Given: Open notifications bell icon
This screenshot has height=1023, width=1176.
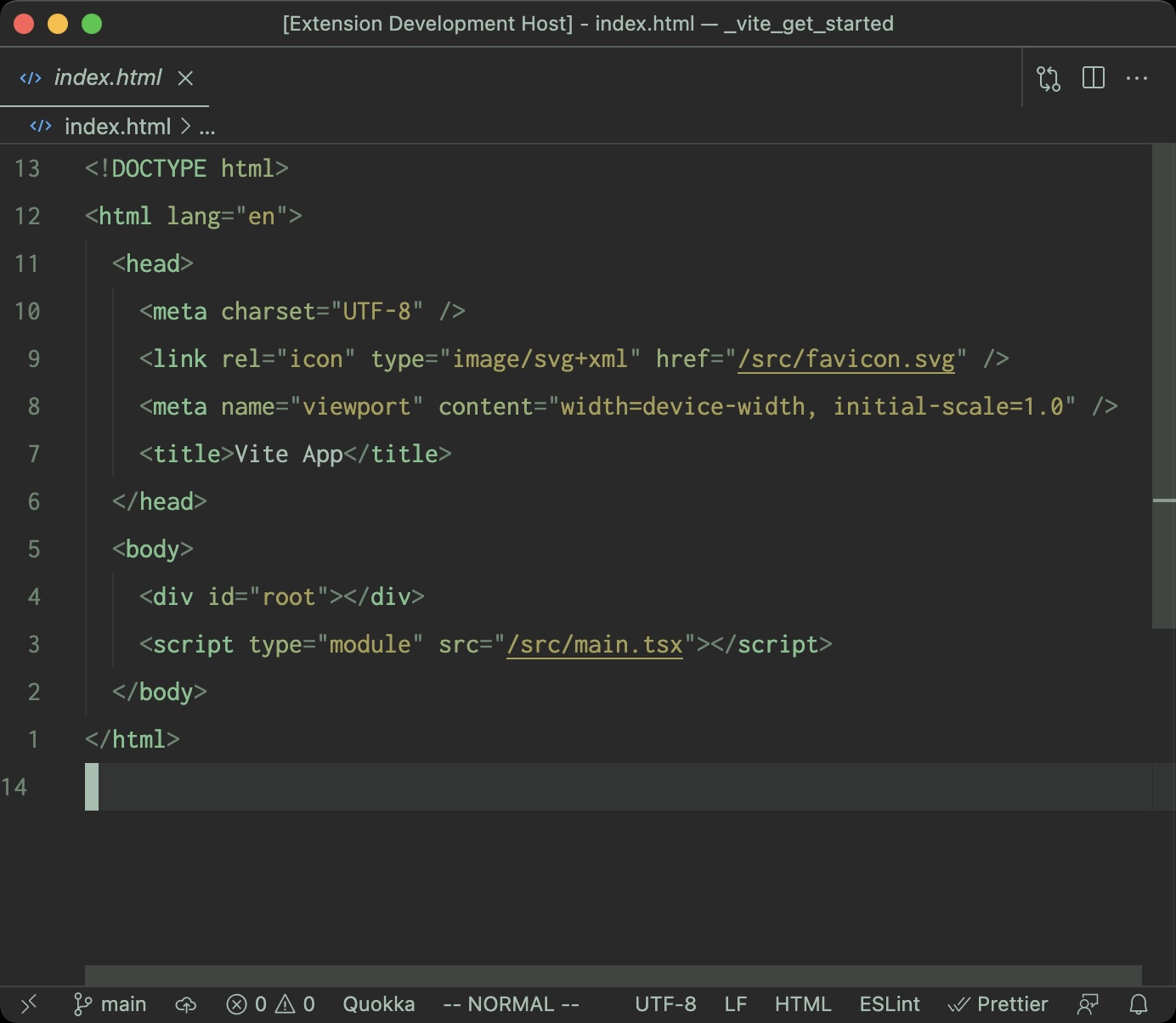Looking at the screenshot, I should pyautogui.click(x=1139, y=1004).
